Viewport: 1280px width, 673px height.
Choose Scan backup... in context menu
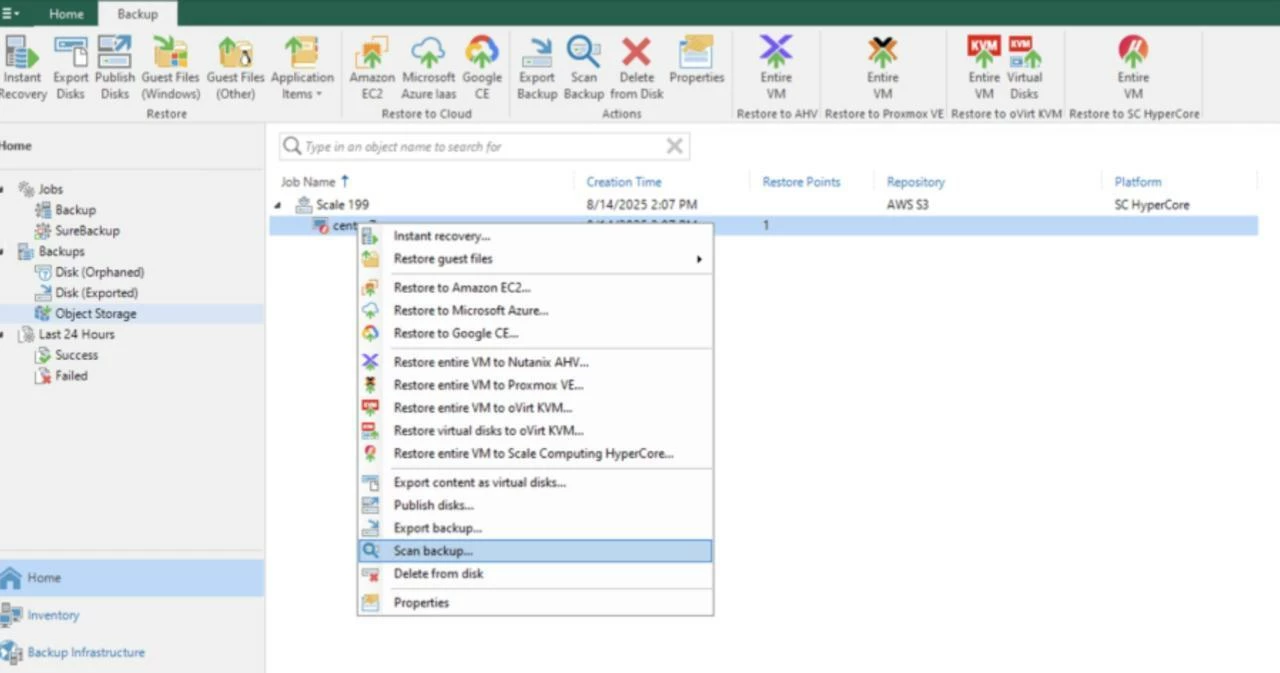point(535,551)
